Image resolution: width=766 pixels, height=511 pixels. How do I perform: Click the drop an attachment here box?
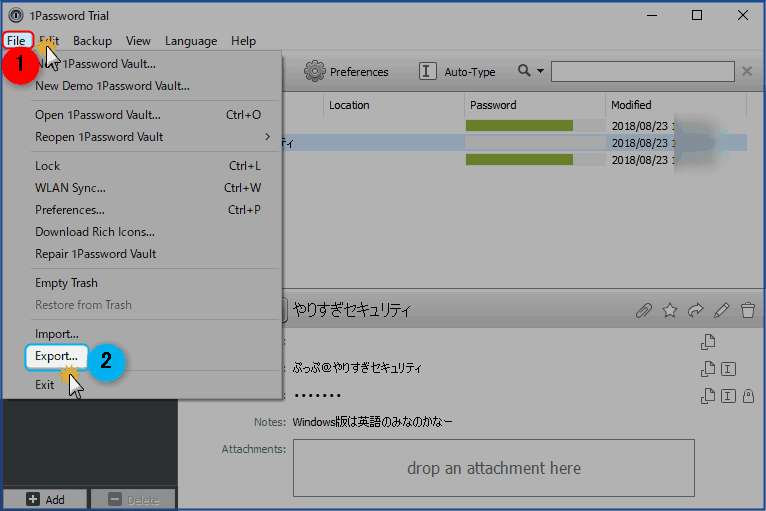tap(494, 468)
